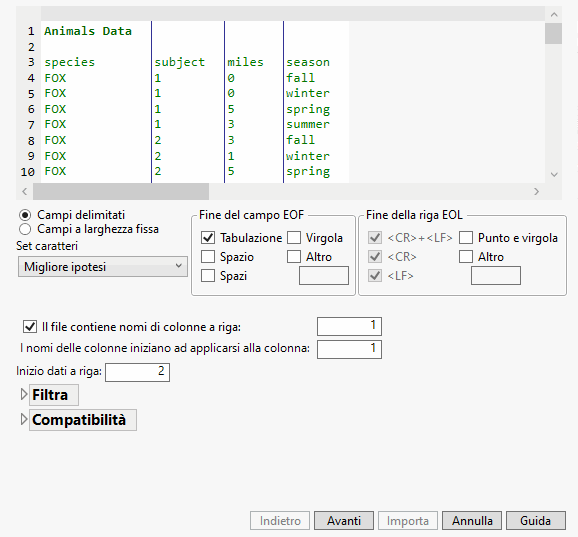Toggle the <CR> end of line checkbox
This screenshot has width=578, height=537.
pos(375,257)
